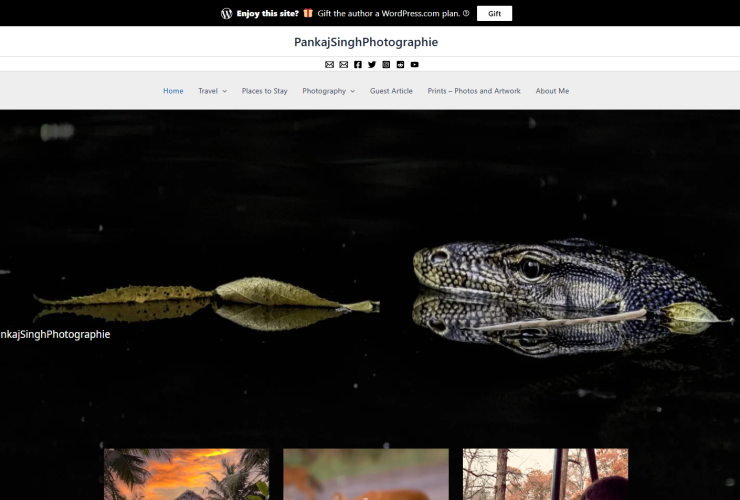
Task: Open the leftmost mail icon in social row
Action: tap(329, 64)
